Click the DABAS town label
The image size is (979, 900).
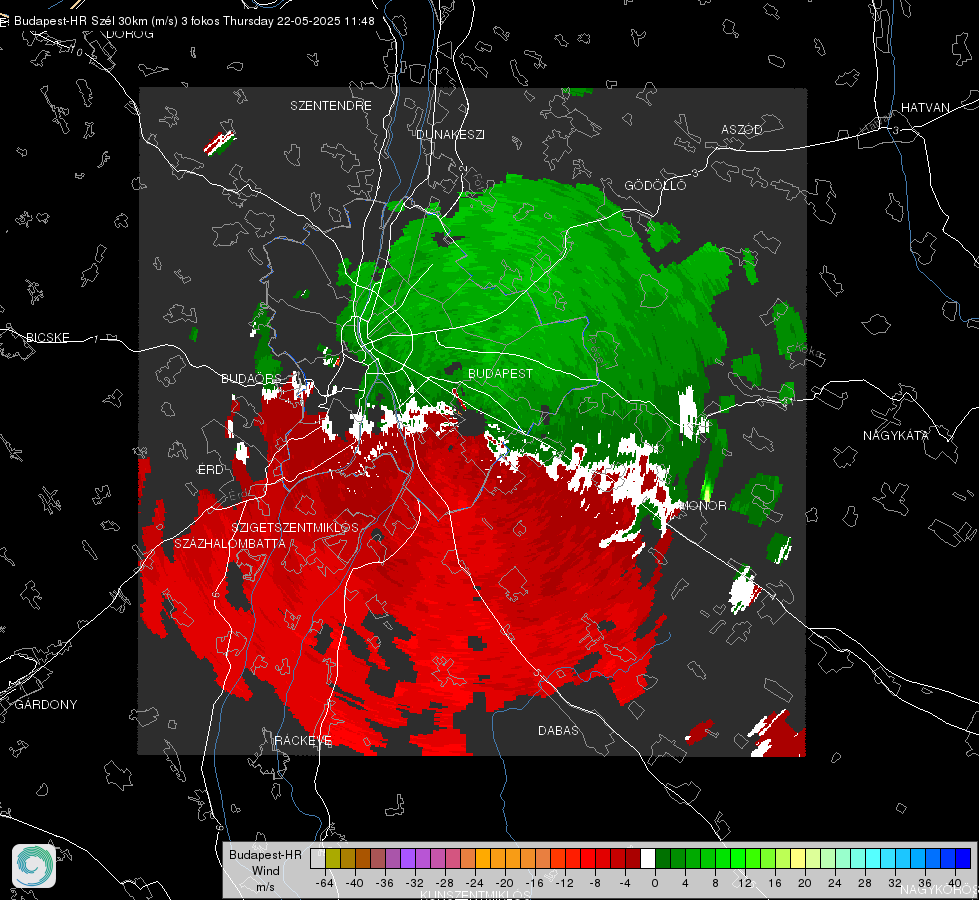(x=559, y=730)
